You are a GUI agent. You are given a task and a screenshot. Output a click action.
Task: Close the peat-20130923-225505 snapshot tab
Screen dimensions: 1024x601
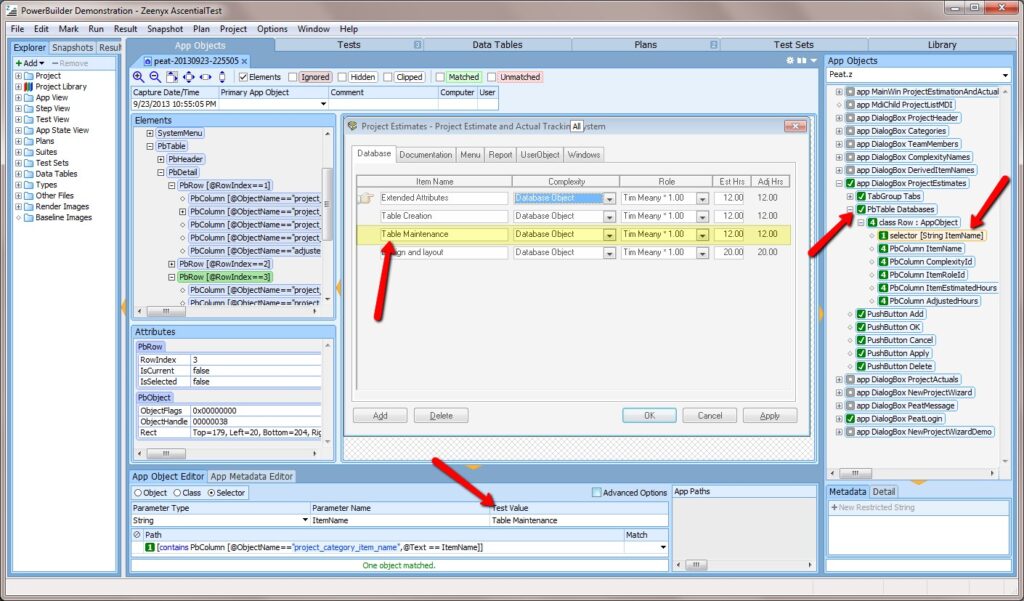pyautogui.click(x=244, y=61)
